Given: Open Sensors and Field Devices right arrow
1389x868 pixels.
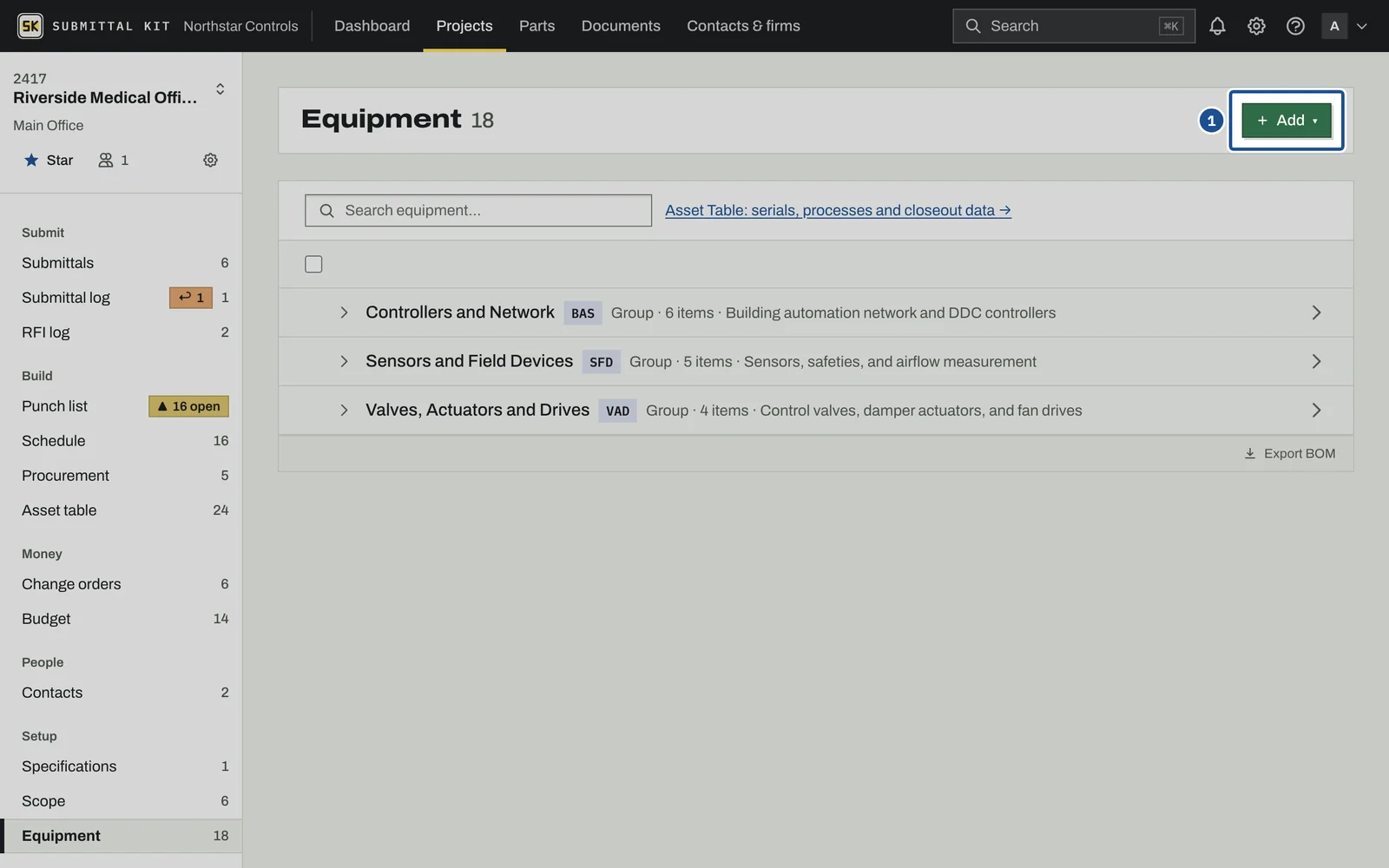Looking at the screenshot, I should (1316, 361).
